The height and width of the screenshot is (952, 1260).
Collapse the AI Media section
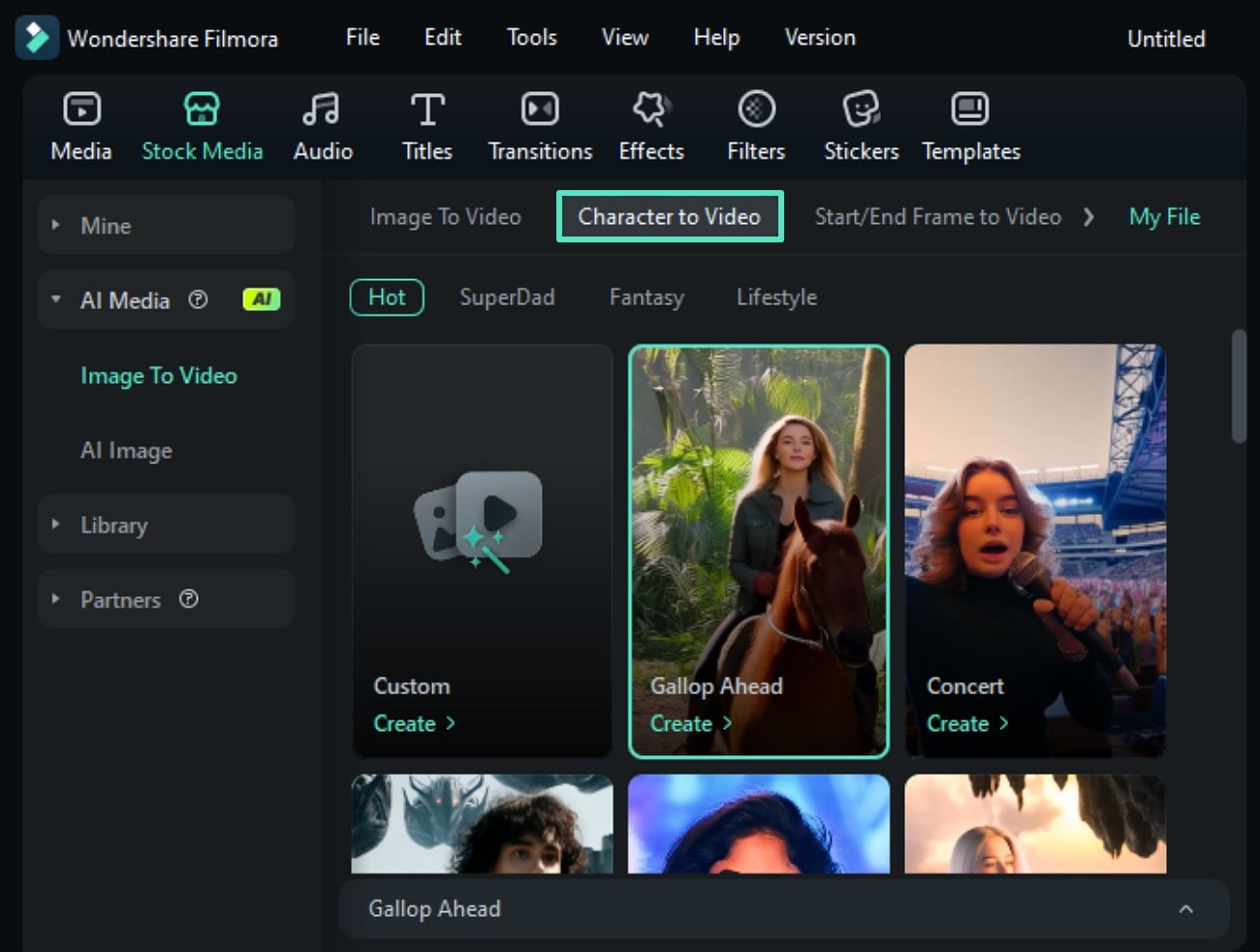(x=55, y=300)
